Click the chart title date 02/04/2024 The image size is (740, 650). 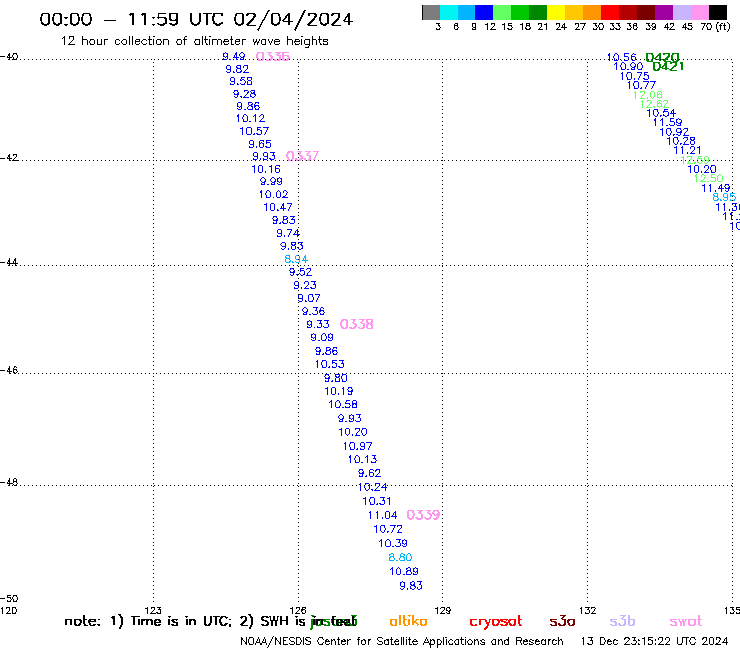click(293, 19)
